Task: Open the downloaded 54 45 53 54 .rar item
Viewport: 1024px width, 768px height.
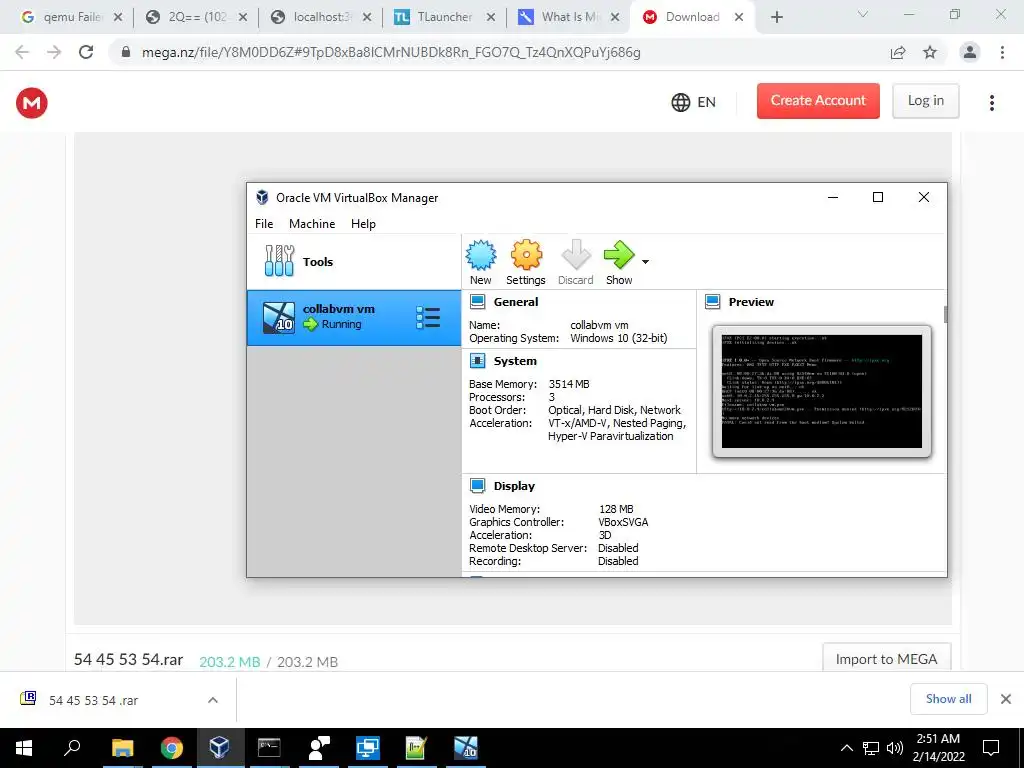Action: click(93, 700)
